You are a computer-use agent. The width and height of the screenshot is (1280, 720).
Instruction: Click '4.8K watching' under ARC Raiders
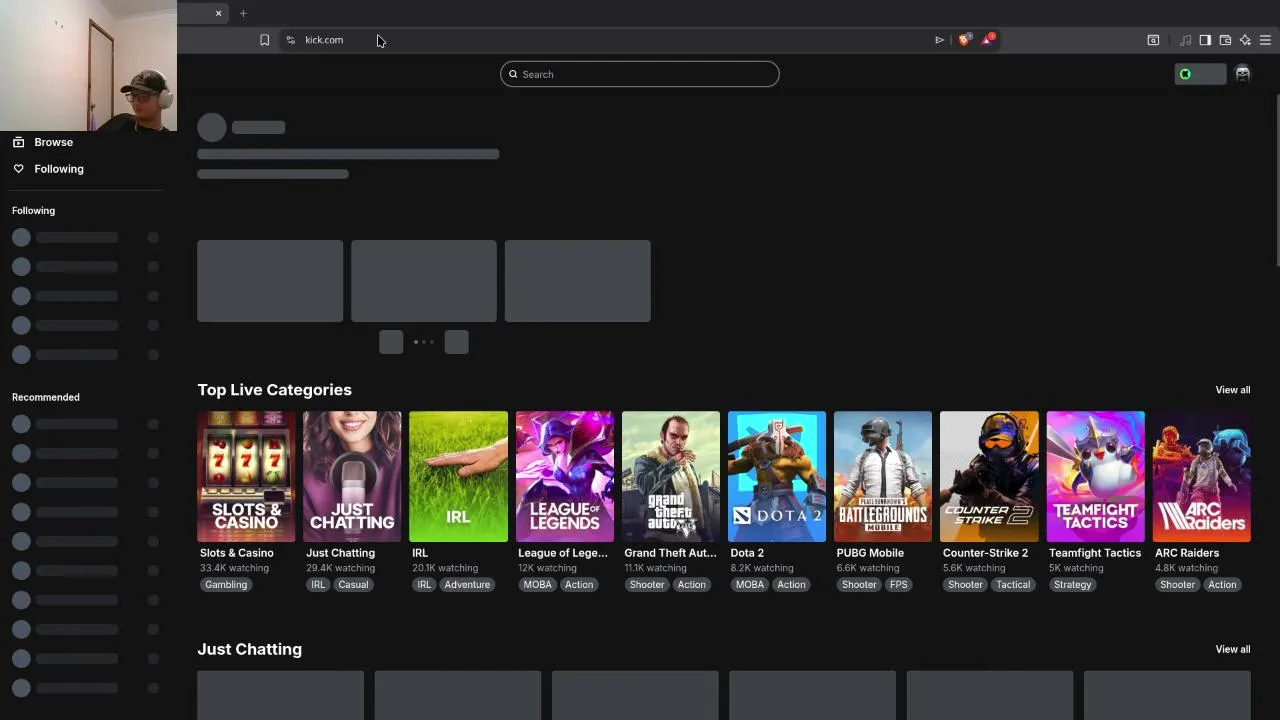click(x=1186, y=568)
